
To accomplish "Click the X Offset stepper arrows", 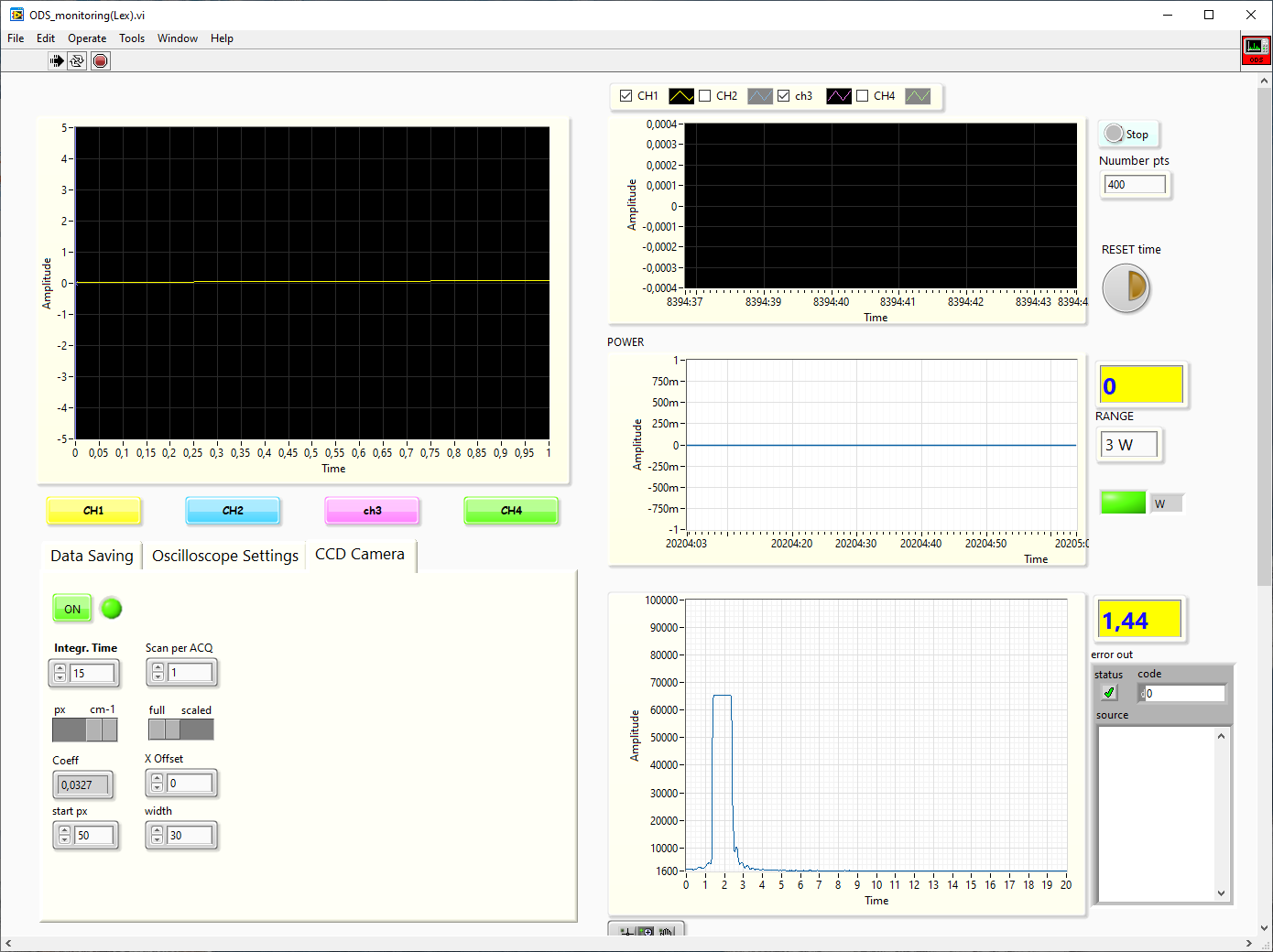I will [x=158, y=784].
